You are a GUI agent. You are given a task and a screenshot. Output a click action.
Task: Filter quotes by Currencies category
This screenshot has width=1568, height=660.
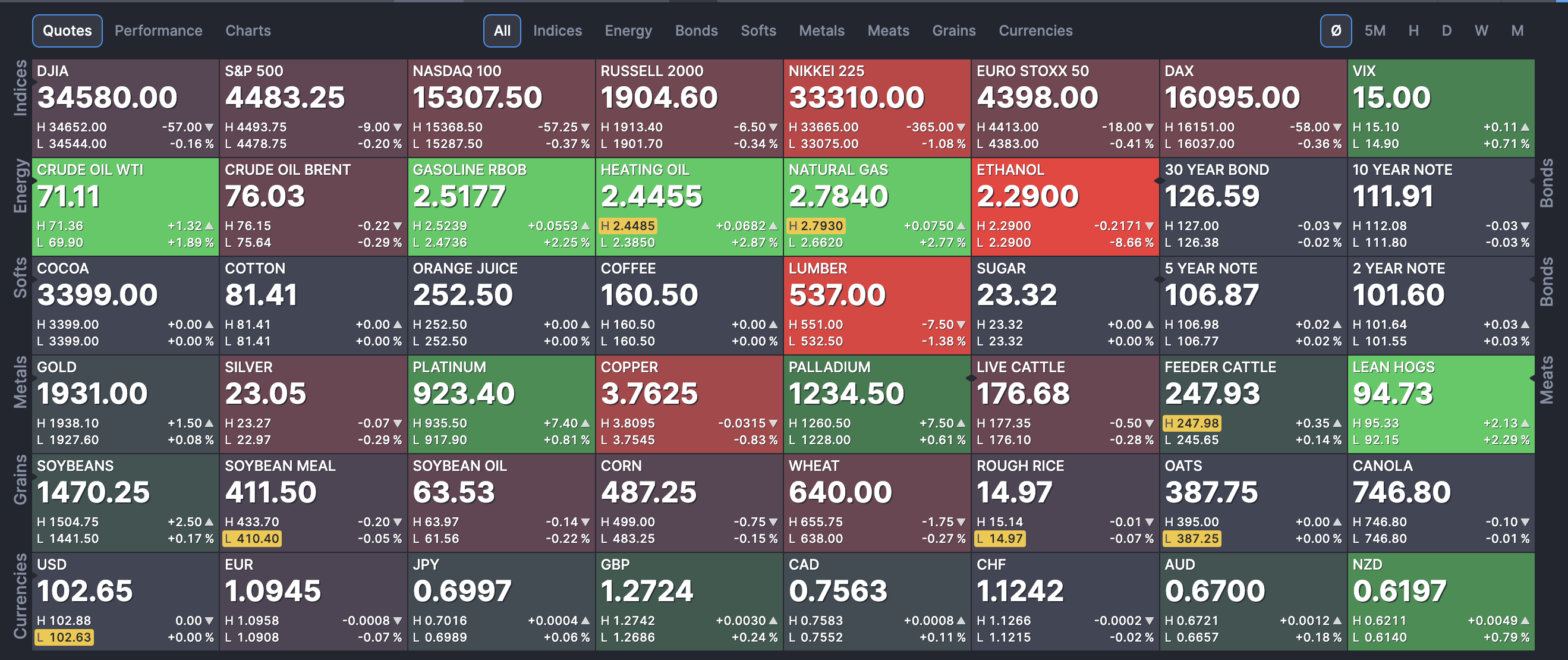pos(1035,30)
